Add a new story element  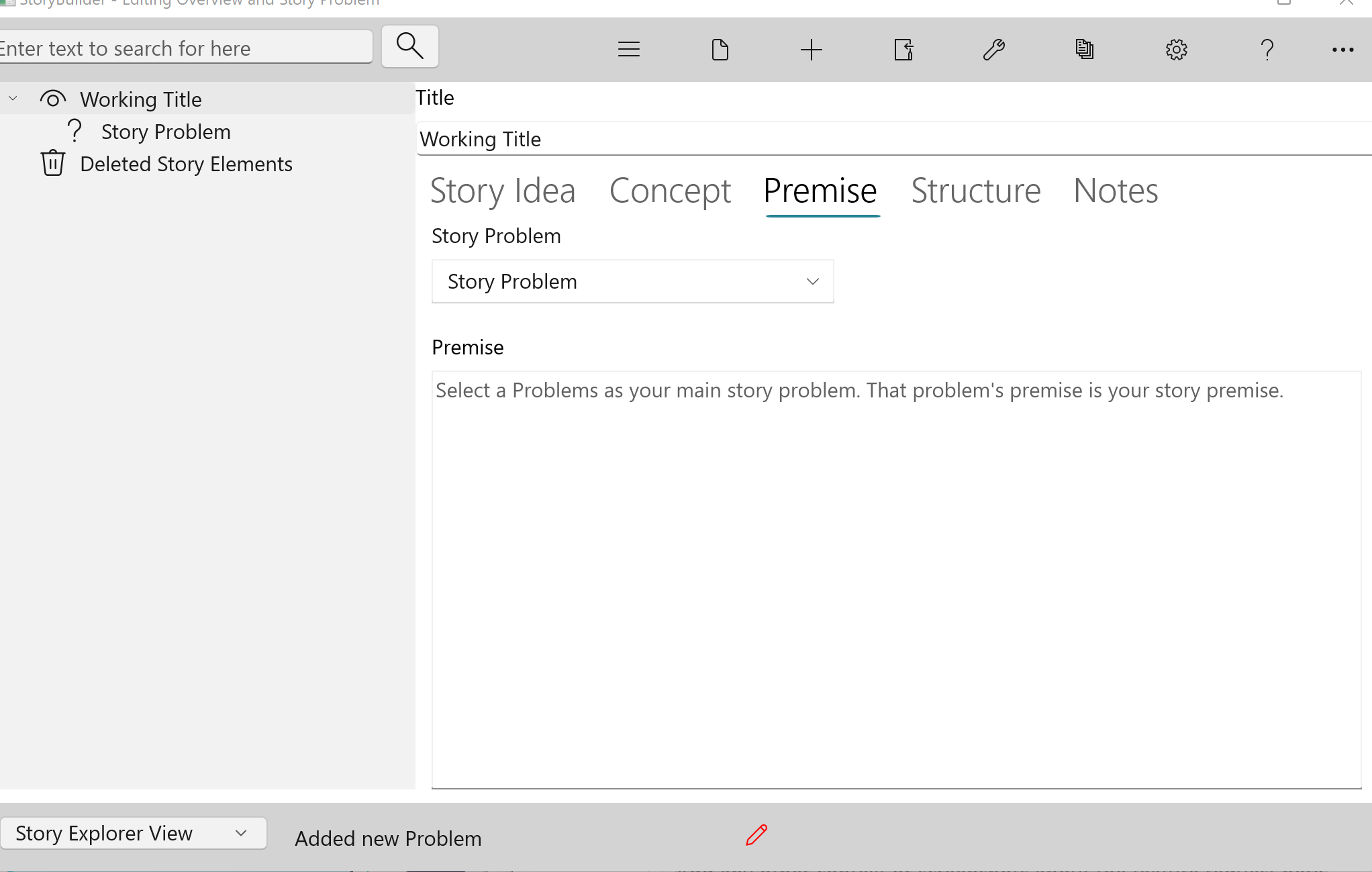pyautogui.click(x=812, y=49)
